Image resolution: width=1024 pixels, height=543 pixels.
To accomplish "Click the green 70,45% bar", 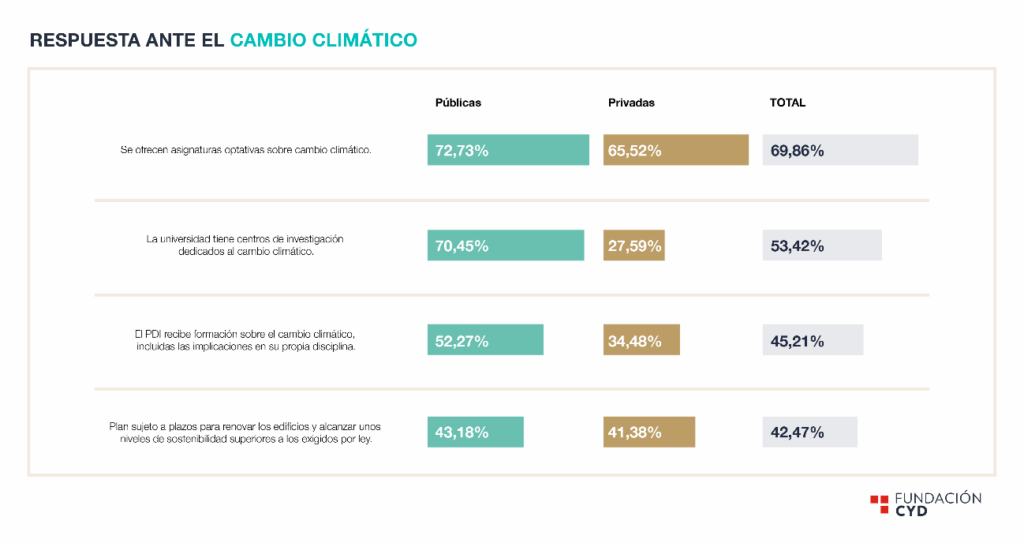I will (x=505, y=246).
